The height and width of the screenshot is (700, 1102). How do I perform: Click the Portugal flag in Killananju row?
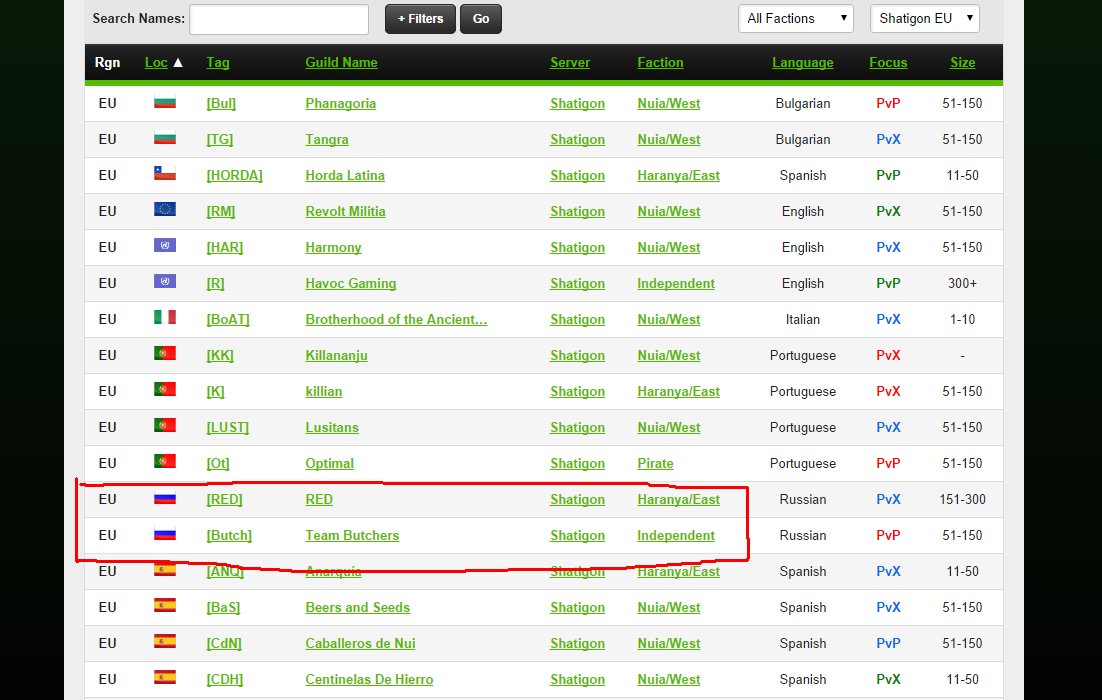coord(164,354)
